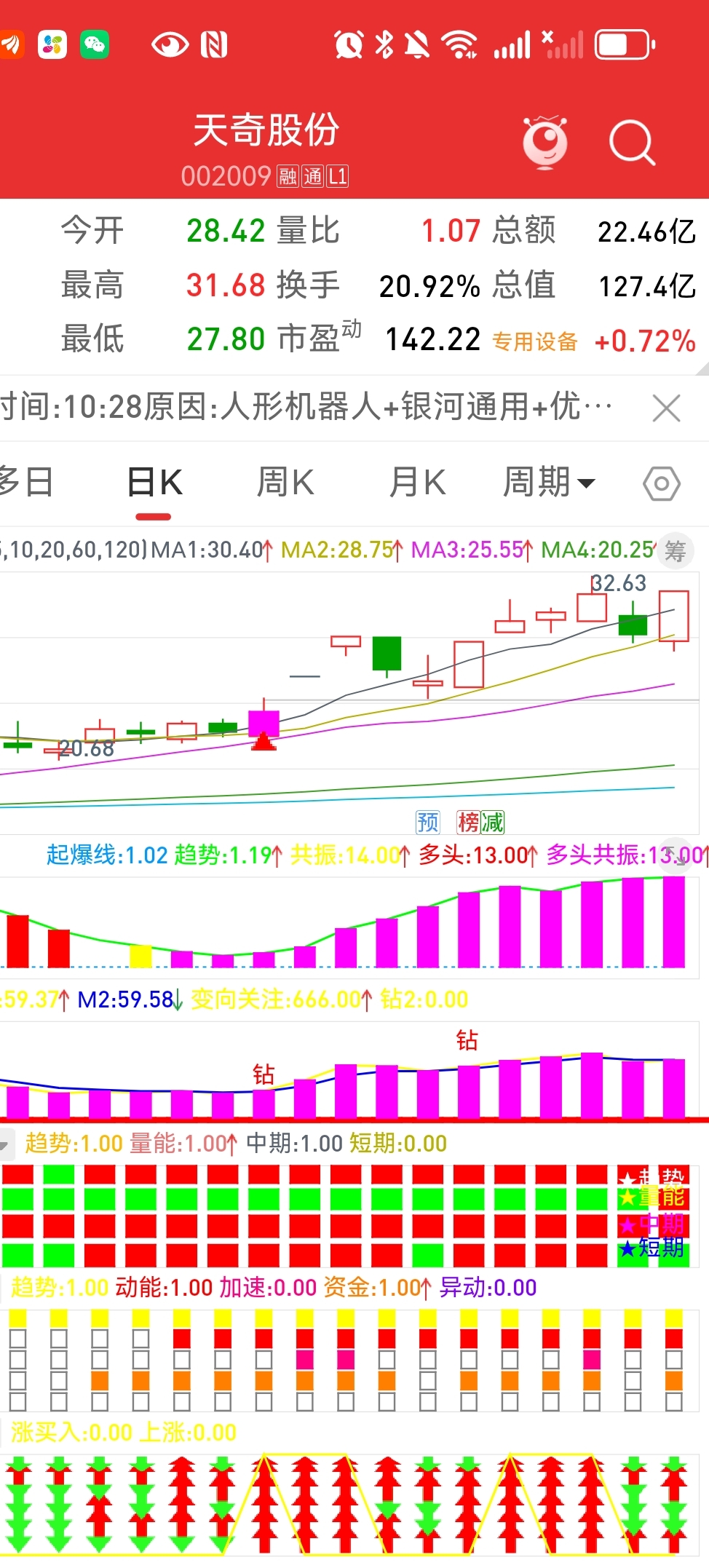
Task: Tap the 换手 value 20.92%
Action: point(429,286)
